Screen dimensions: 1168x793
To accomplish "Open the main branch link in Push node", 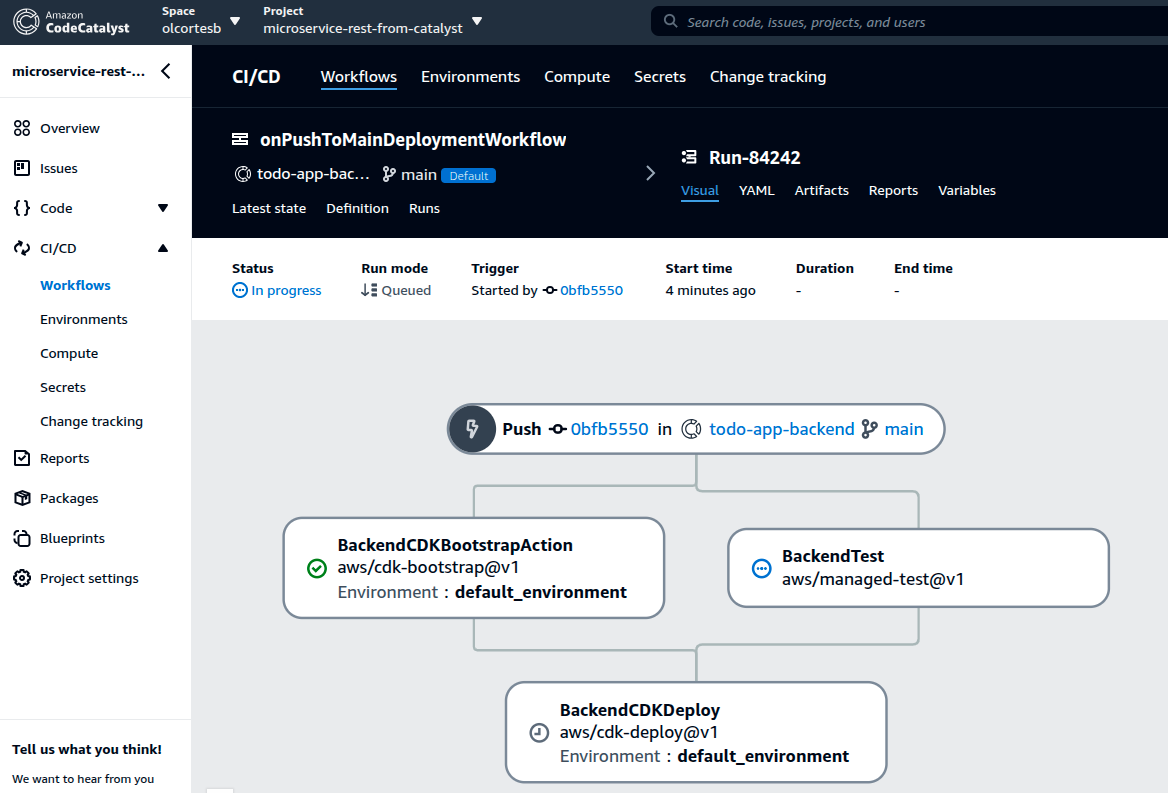I will (x=904, y=429).
